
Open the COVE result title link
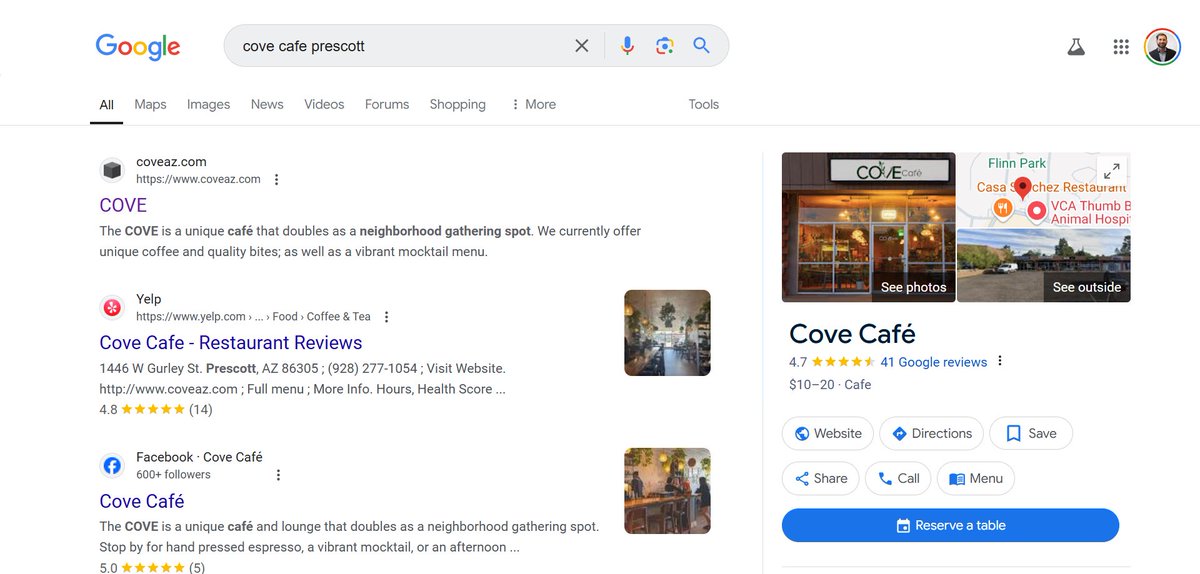123,205
